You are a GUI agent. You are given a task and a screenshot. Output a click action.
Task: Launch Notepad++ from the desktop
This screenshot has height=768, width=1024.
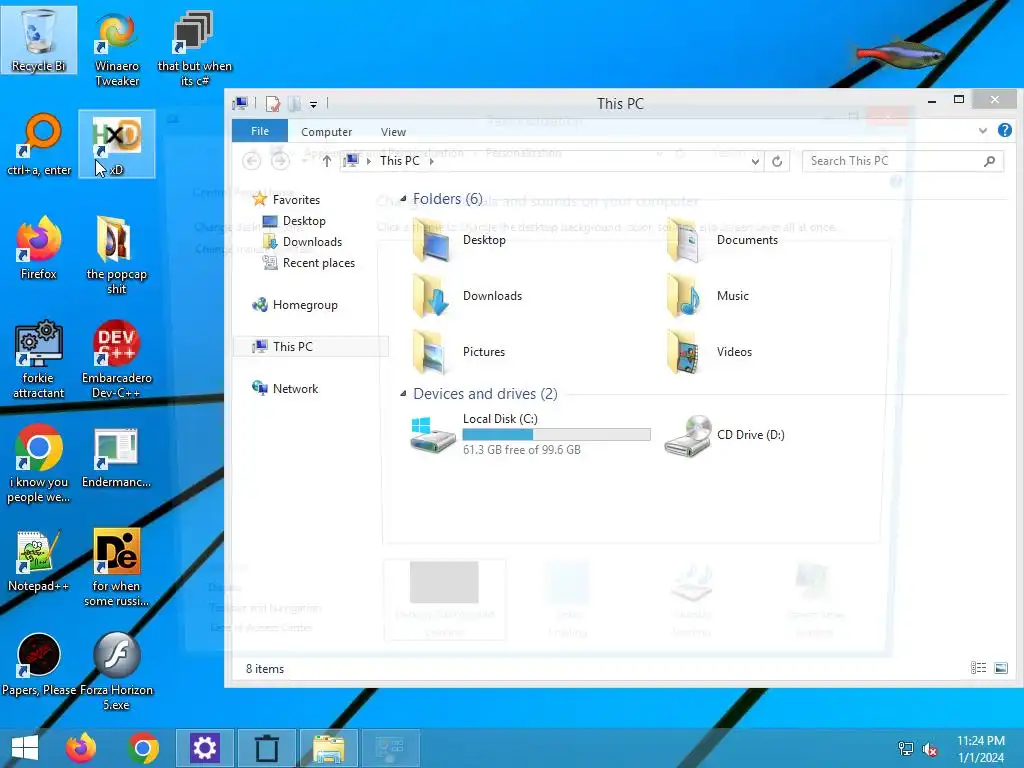39,560
